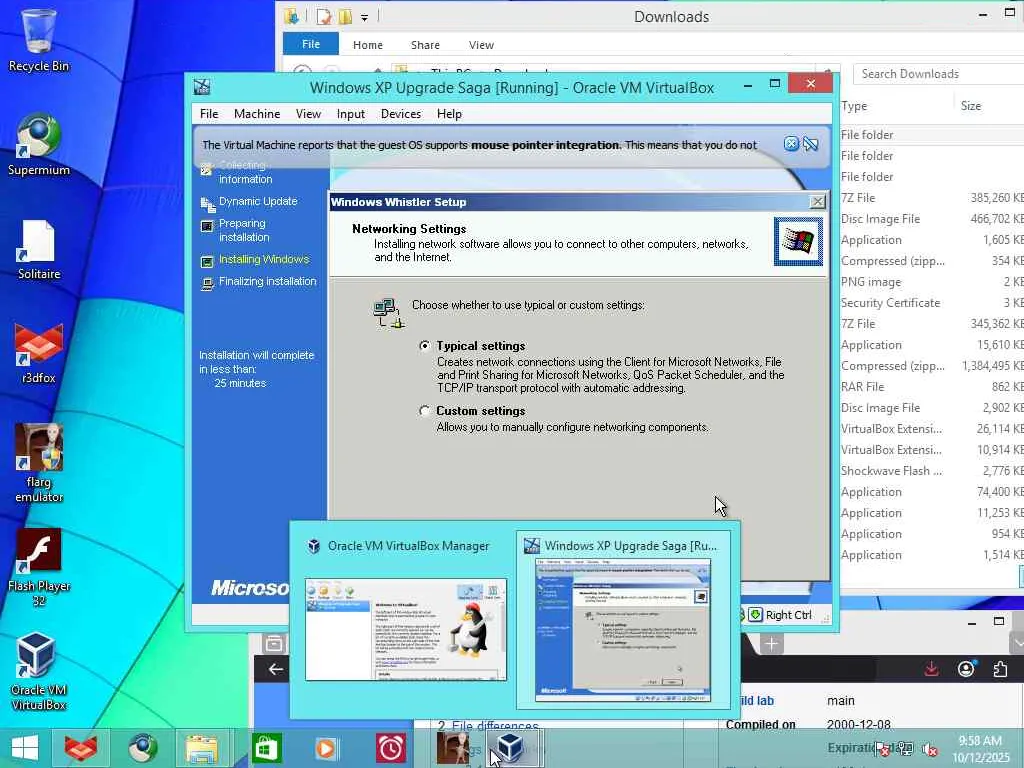
Task: Select Windows XP Upgrade Saga thumbnail preview
Action: (x=624, y=619)
